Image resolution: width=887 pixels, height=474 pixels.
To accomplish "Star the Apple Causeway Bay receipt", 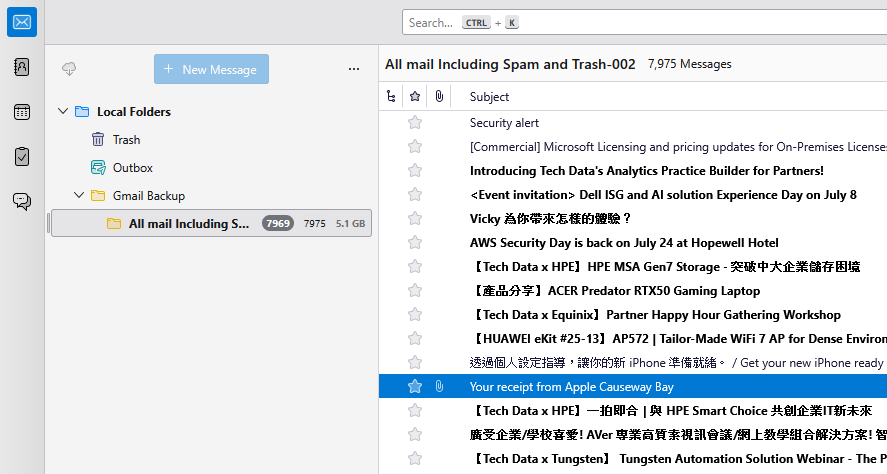I will coord(415,386).
